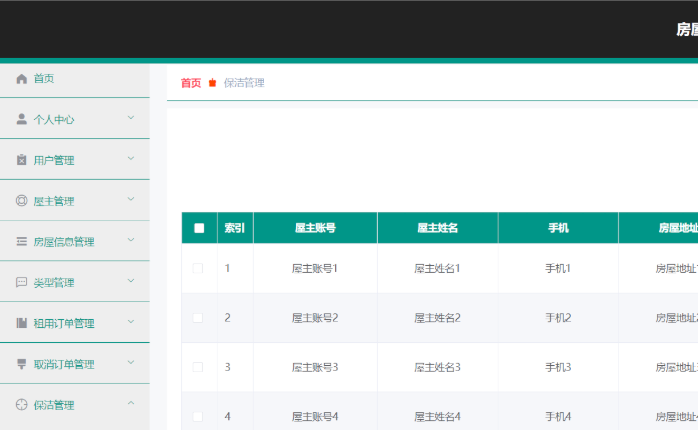Click the chart icon for 租用订单管理

[x=22, y=323]
